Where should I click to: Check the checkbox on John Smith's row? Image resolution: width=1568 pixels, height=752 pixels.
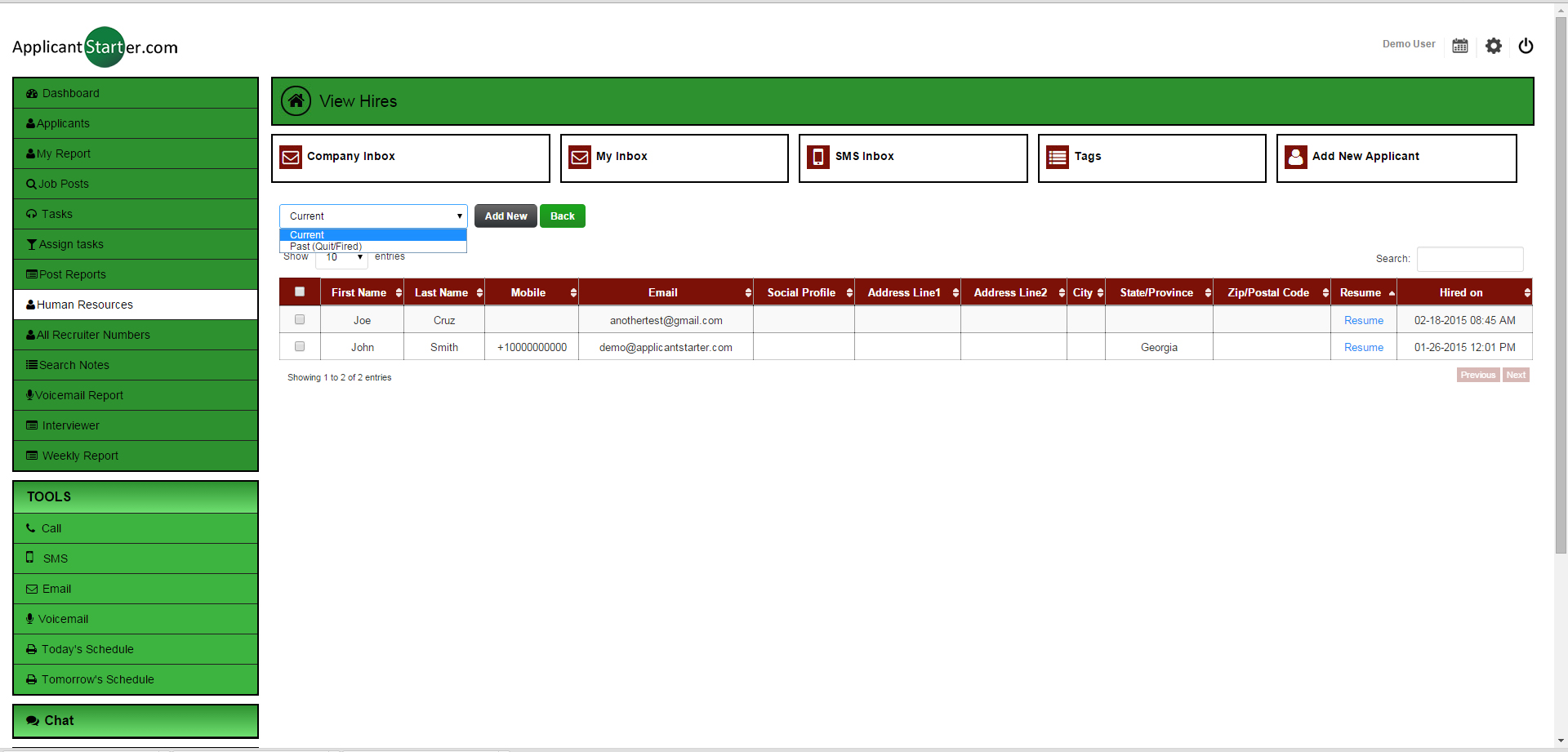299,346
